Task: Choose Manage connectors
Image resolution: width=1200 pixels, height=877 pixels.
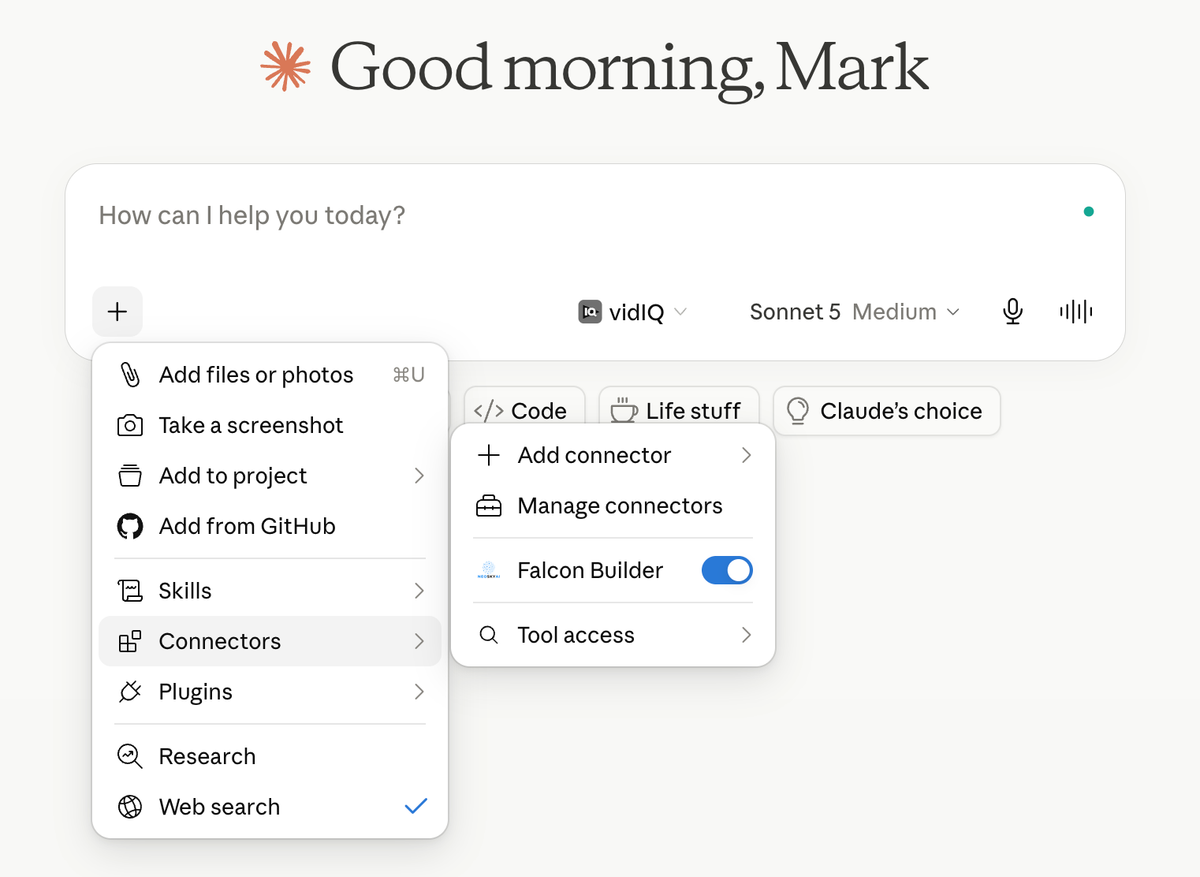Action: point(613,506)
